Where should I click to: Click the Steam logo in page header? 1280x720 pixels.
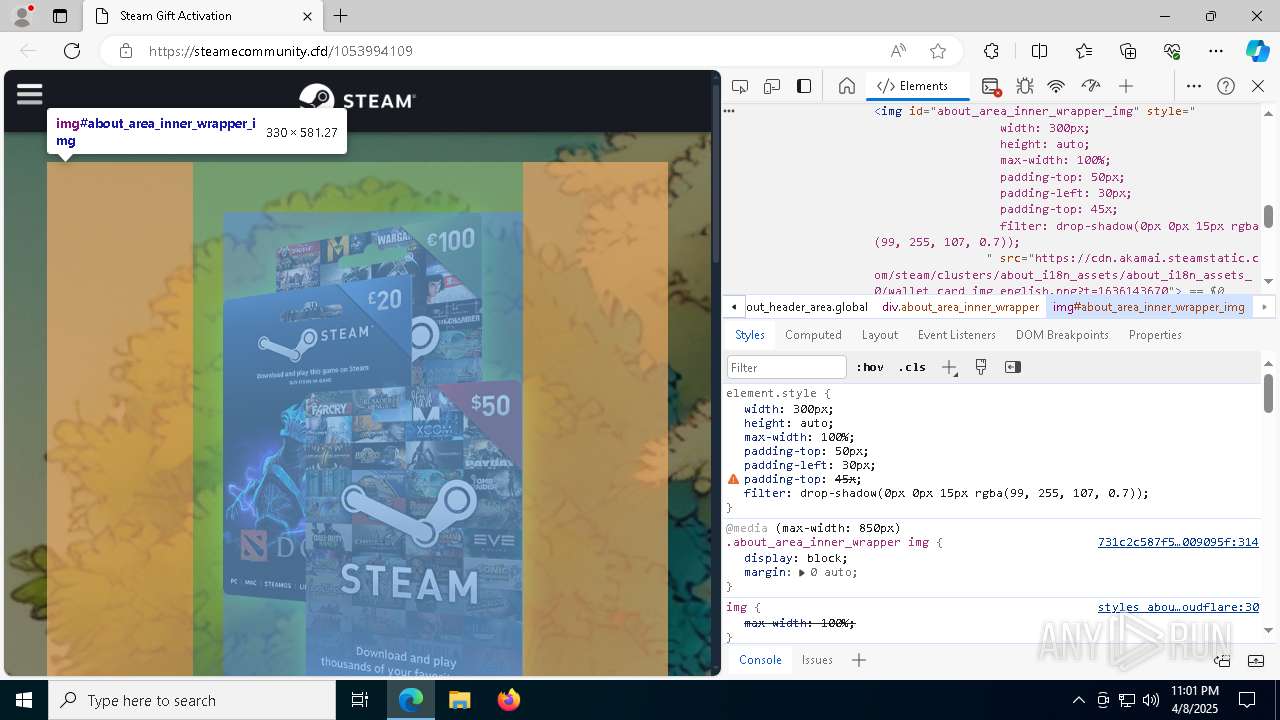click(357, 100)
